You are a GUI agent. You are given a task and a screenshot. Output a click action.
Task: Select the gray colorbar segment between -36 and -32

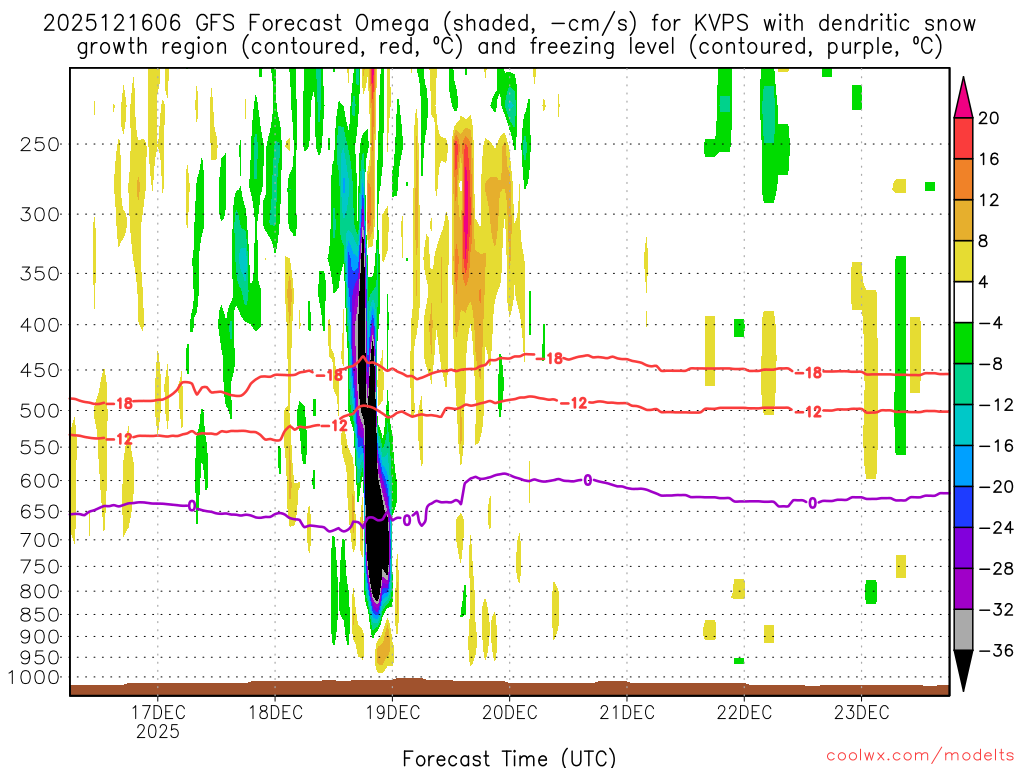pos(964,629)
